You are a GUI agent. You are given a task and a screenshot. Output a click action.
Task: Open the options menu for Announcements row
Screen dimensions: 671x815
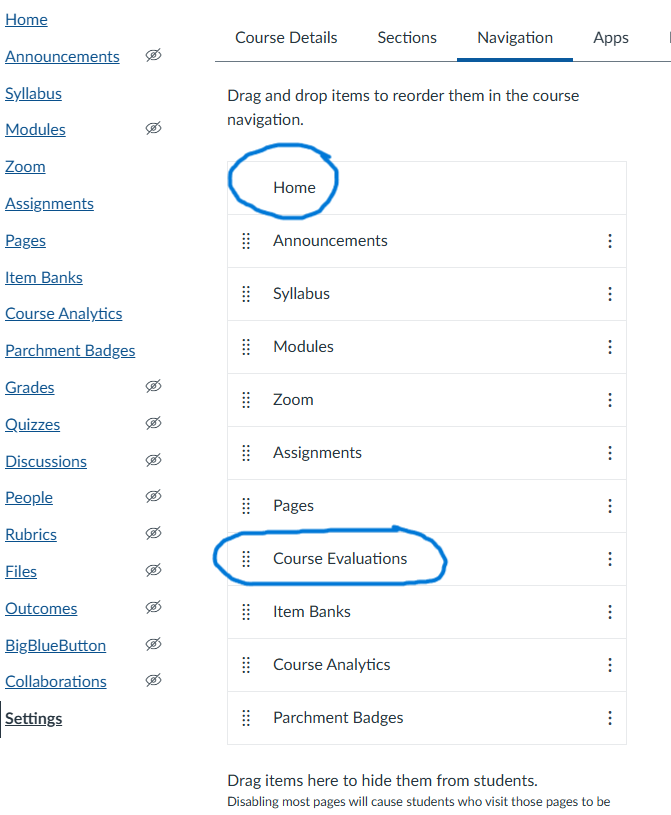(609, 241)
